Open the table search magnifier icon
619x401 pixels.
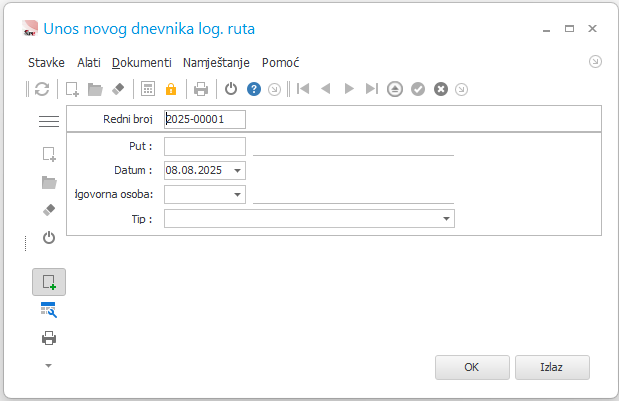click(x=49, y=310)
